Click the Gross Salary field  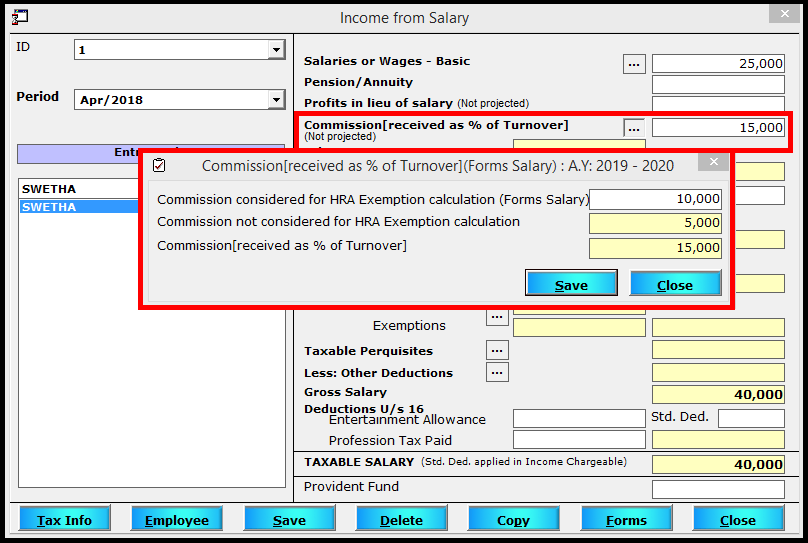pos(718,394)
